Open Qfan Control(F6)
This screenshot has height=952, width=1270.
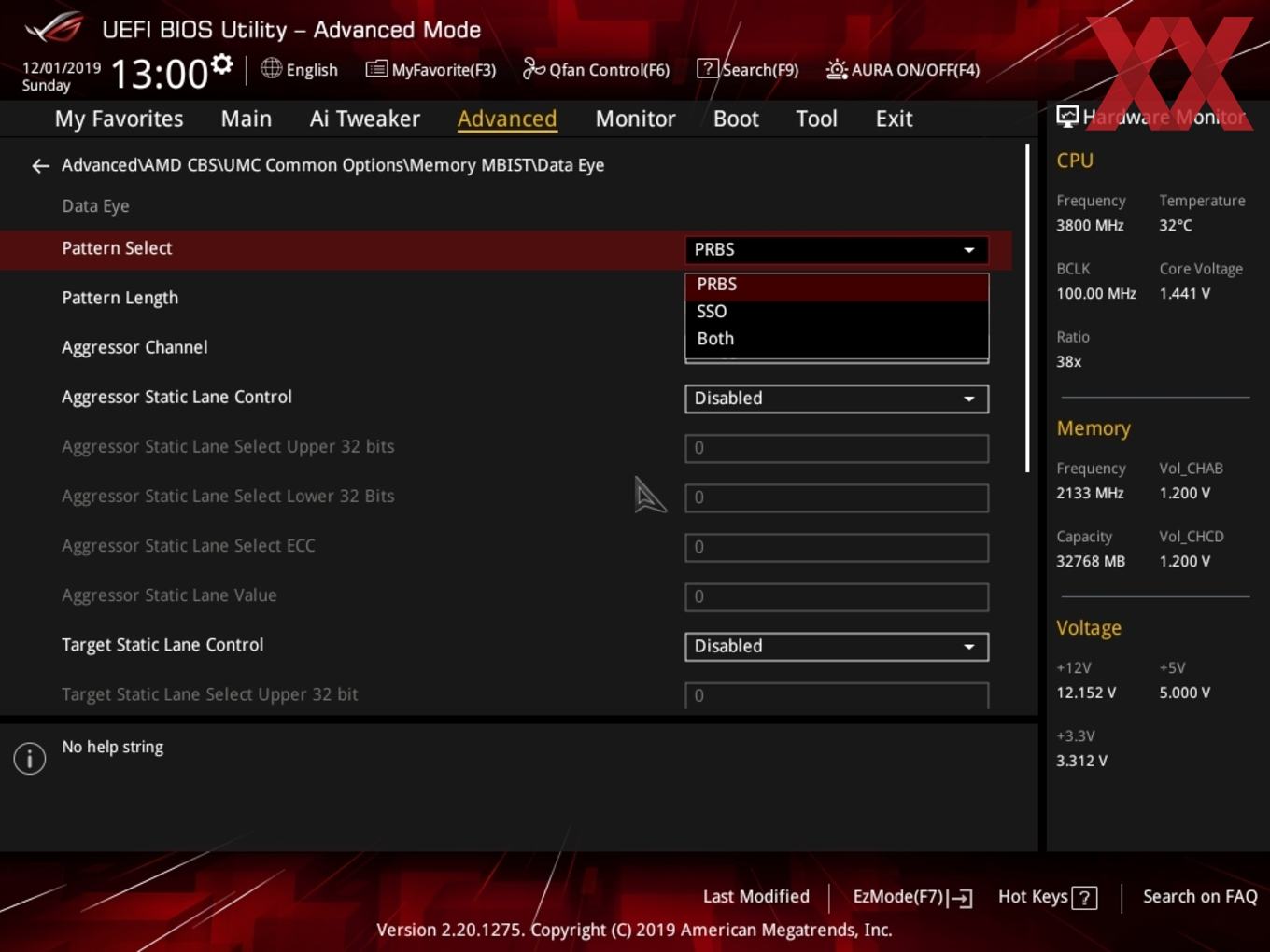596,69
